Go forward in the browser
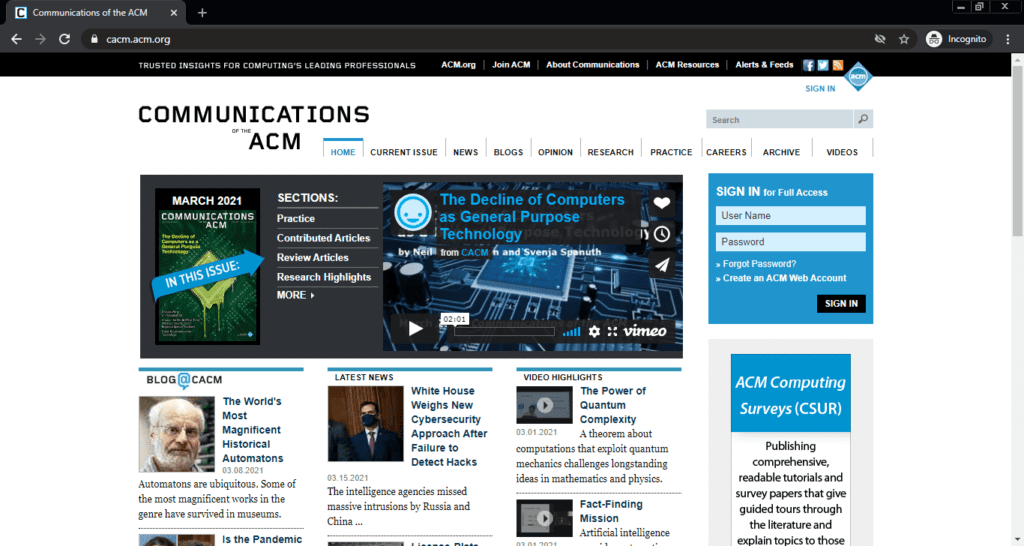The width and height of the screenshot is (1024, 546). point(40,39)
